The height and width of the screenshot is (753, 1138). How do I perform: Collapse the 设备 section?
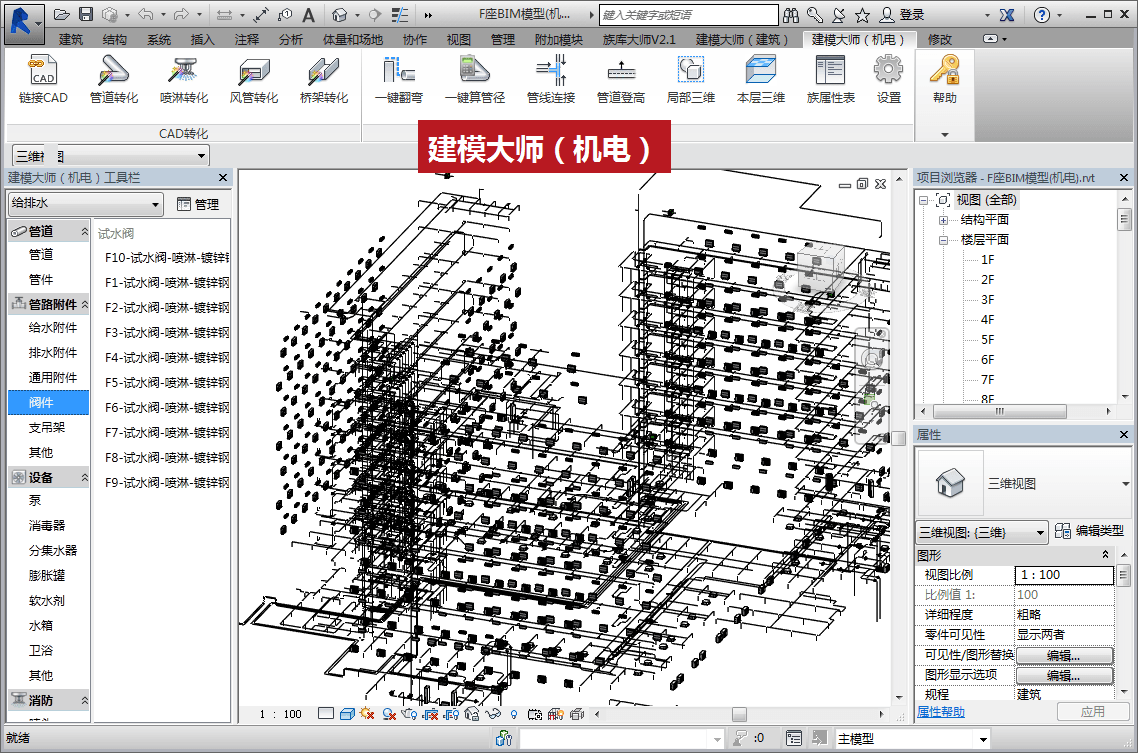84,477
